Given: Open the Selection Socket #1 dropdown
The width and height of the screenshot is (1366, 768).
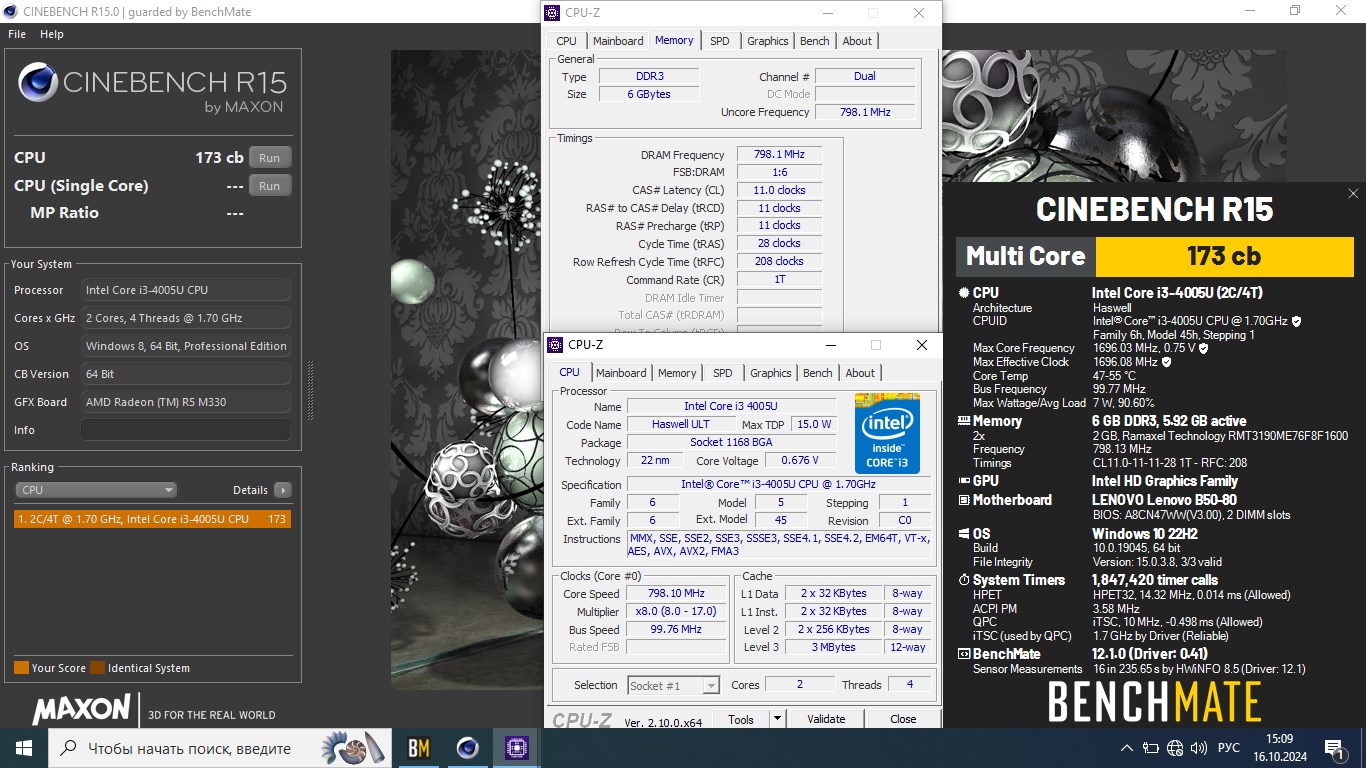Looking at the screenshot, I should click(673, 686).
